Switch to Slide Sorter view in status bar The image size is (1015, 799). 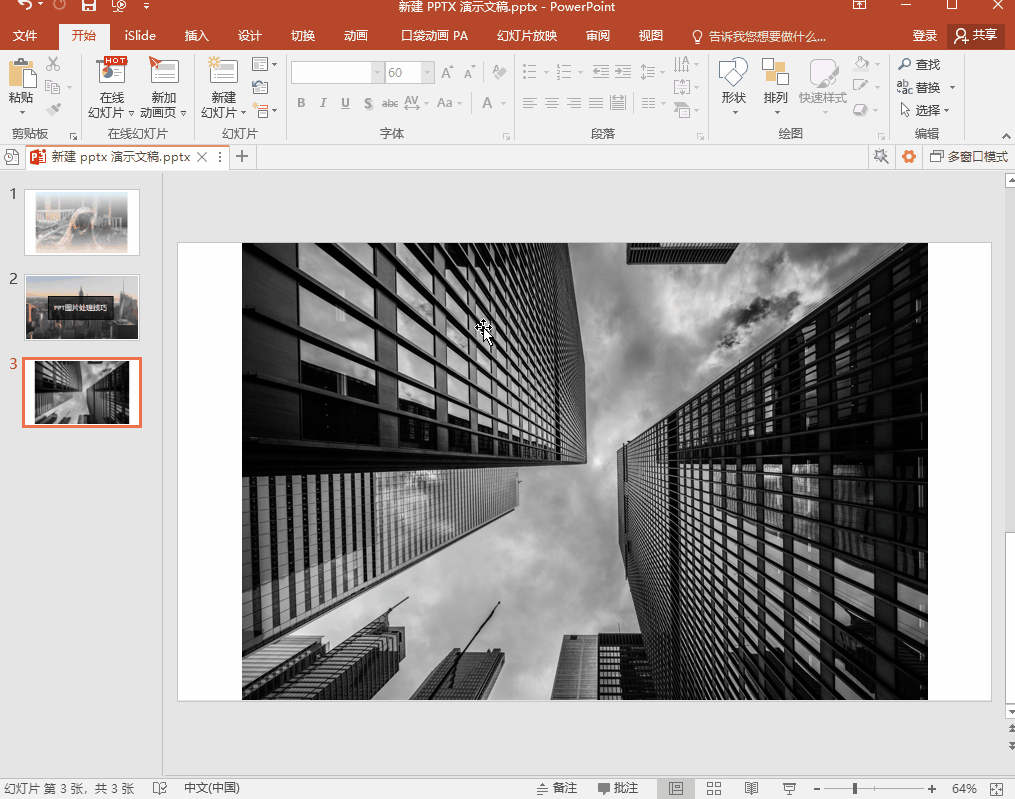(714, 788)
